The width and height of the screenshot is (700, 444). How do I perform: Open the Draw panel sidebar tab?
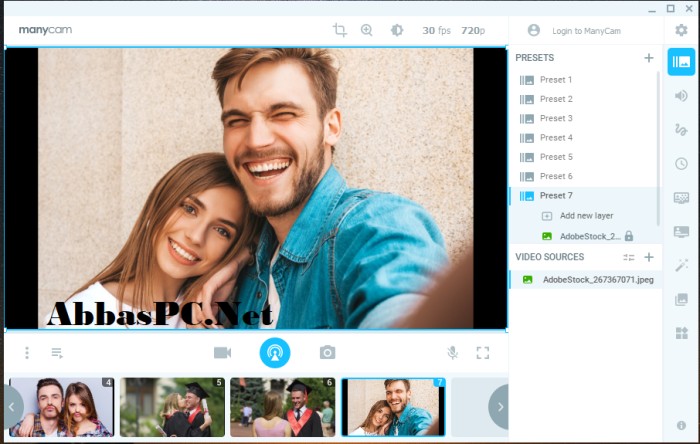pyautogui.click(x=681, y=129)
